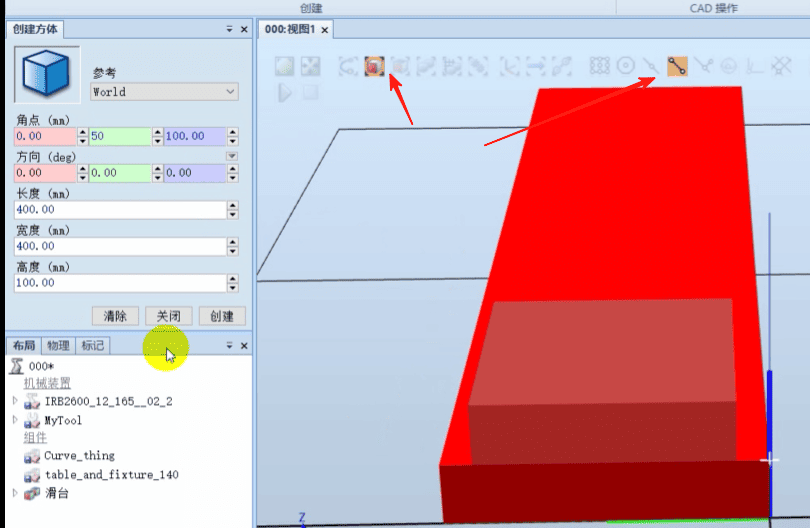Select MyTool in layout tree

(63, 420)
